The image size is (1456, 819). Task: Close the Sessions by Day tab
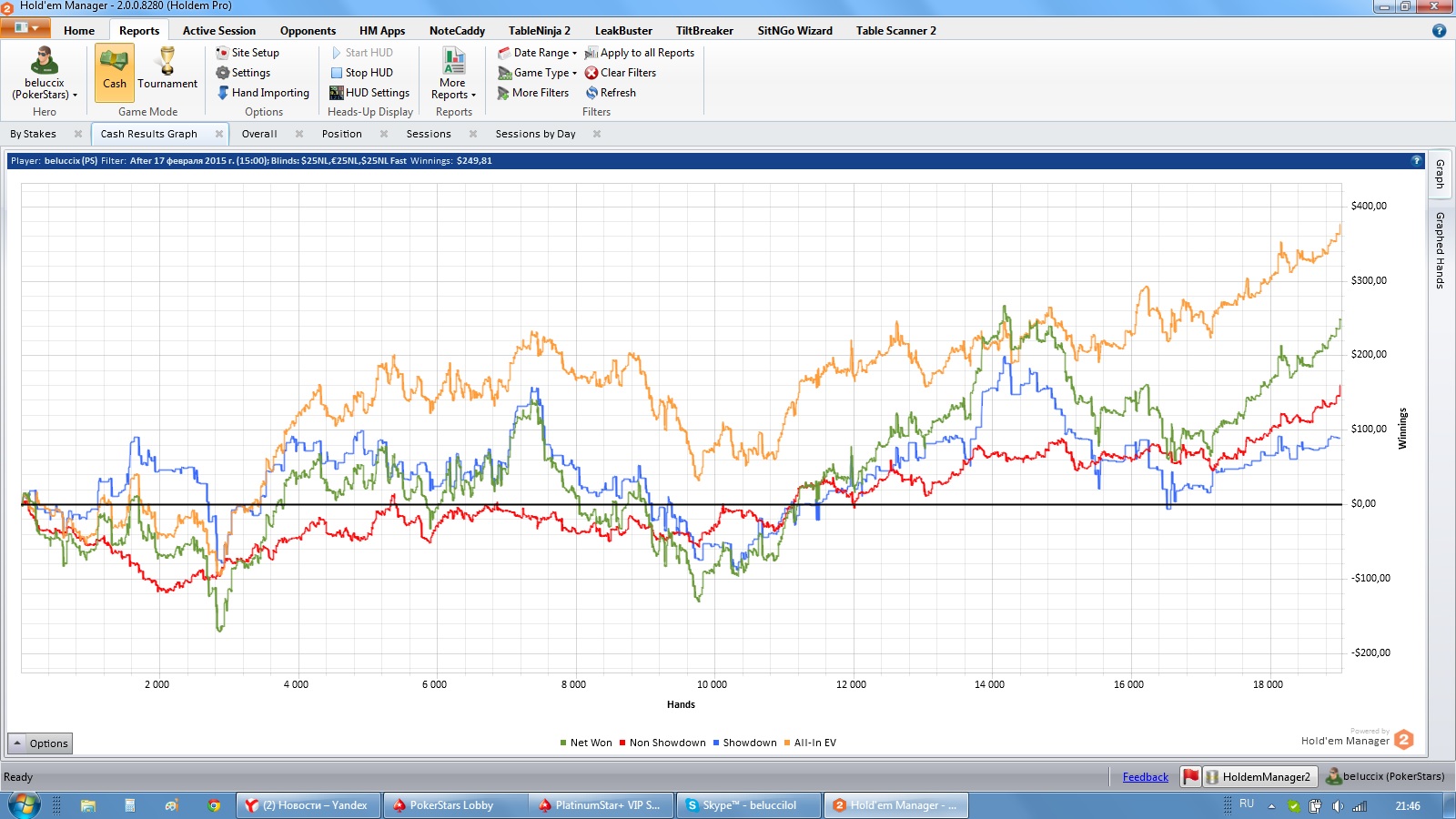coord(597,134)
